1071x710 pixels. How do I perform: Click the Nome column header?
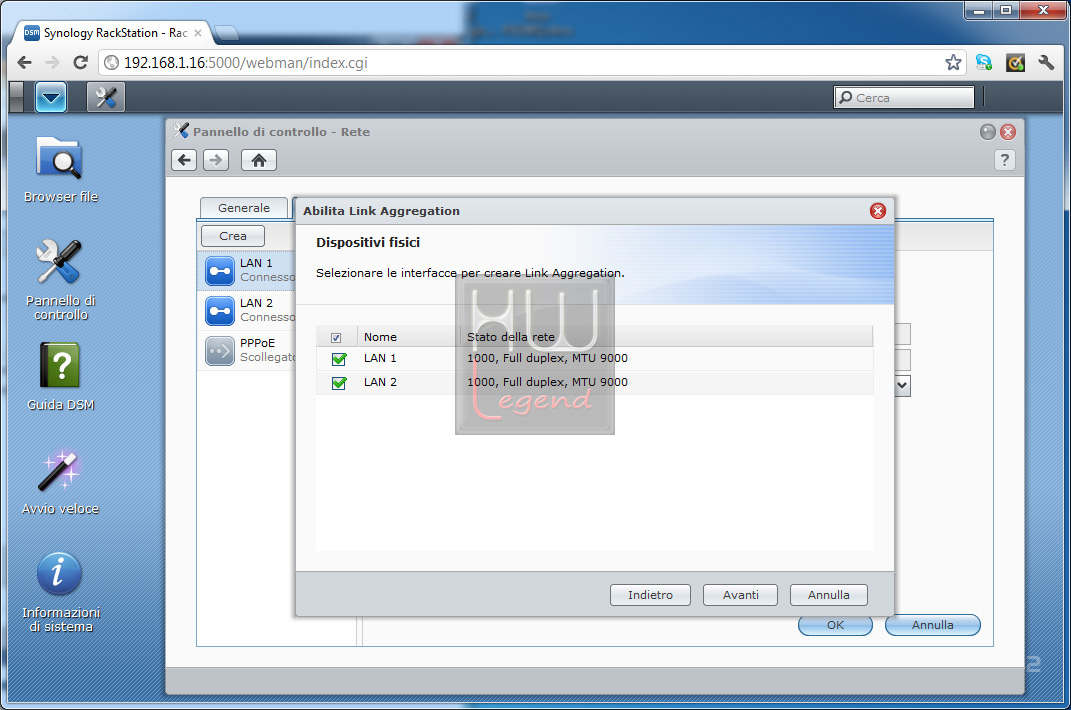[408, 337]
